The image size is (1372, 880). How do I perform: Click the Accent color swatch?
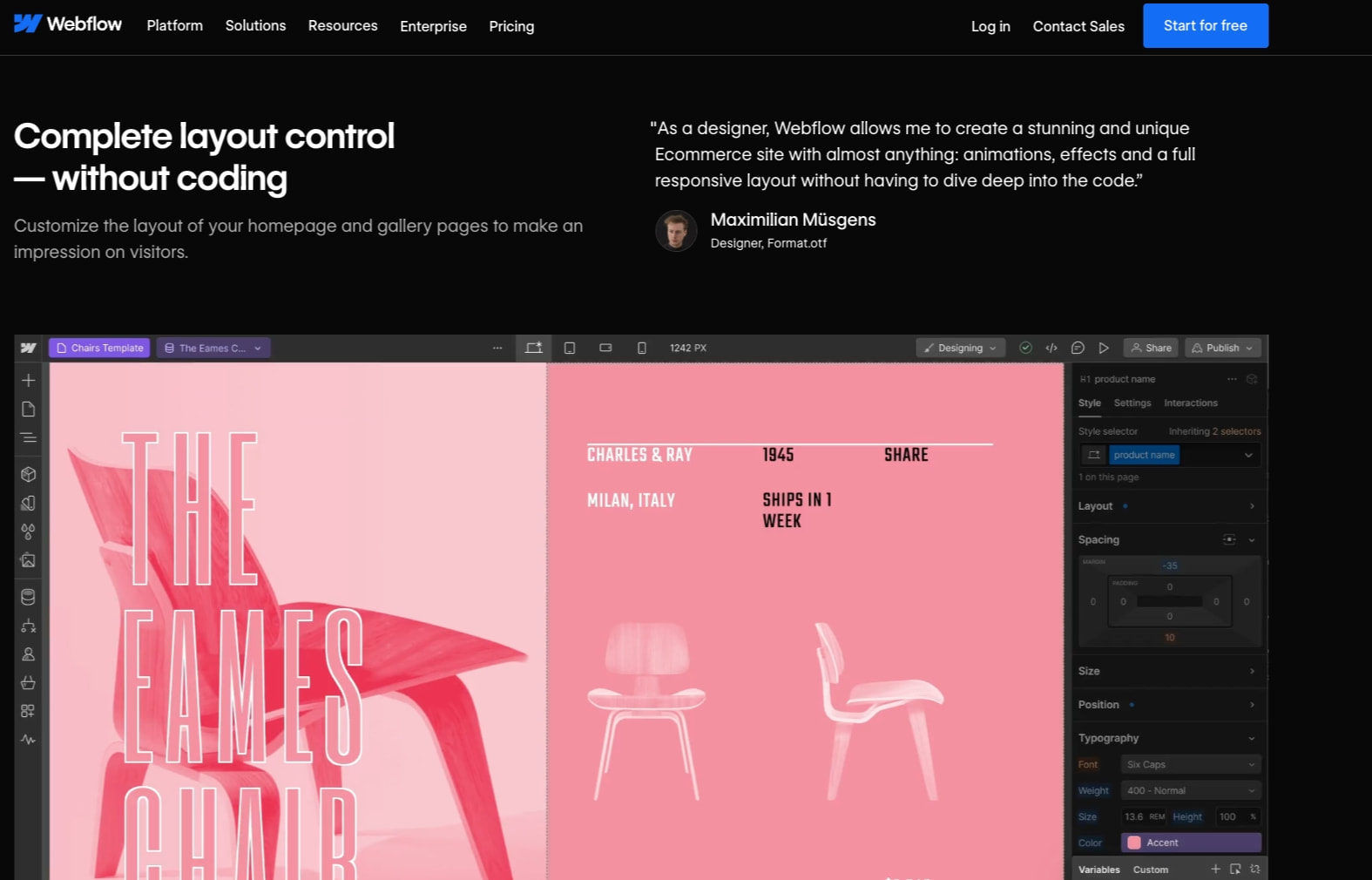pyautogui.click(x=1134, y=843)
